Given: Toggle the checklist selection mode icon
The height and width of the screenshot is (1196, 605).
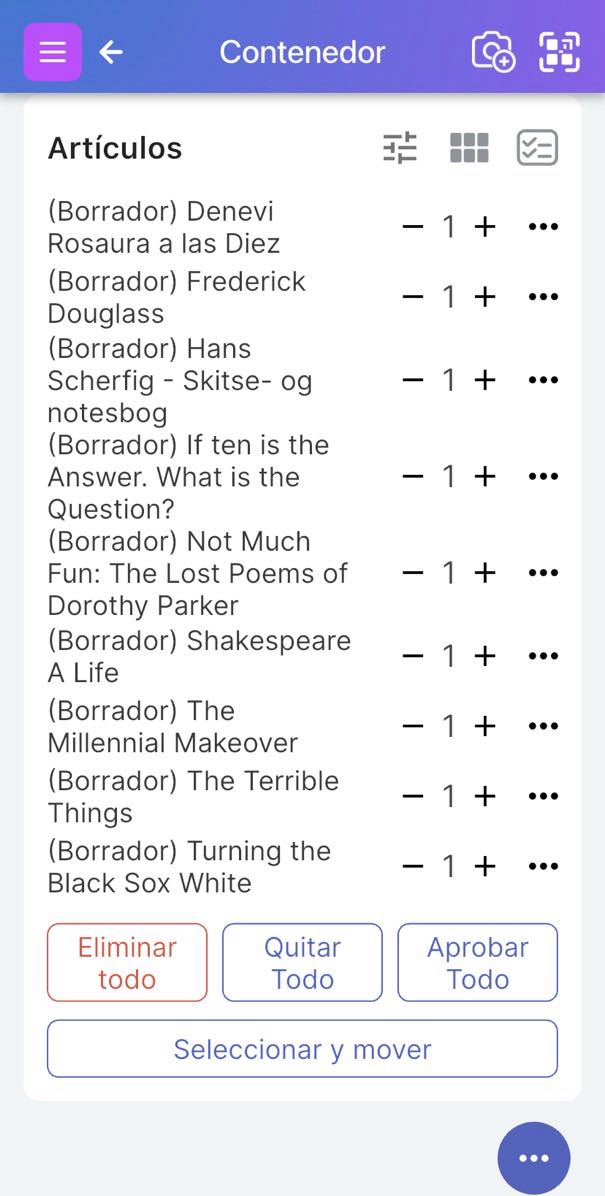Looking at the screenshot, I should 537,148.
